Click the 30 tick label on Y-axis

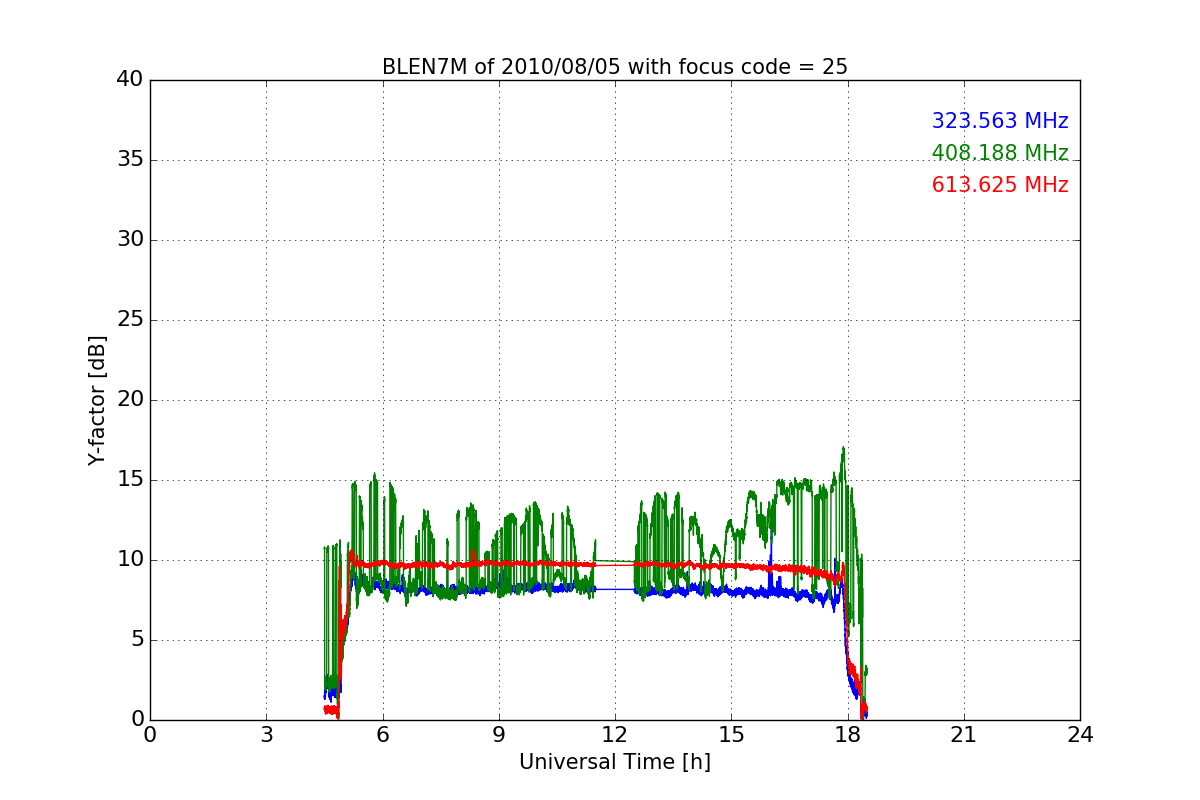pyautogui.click(x=129, y=240)
